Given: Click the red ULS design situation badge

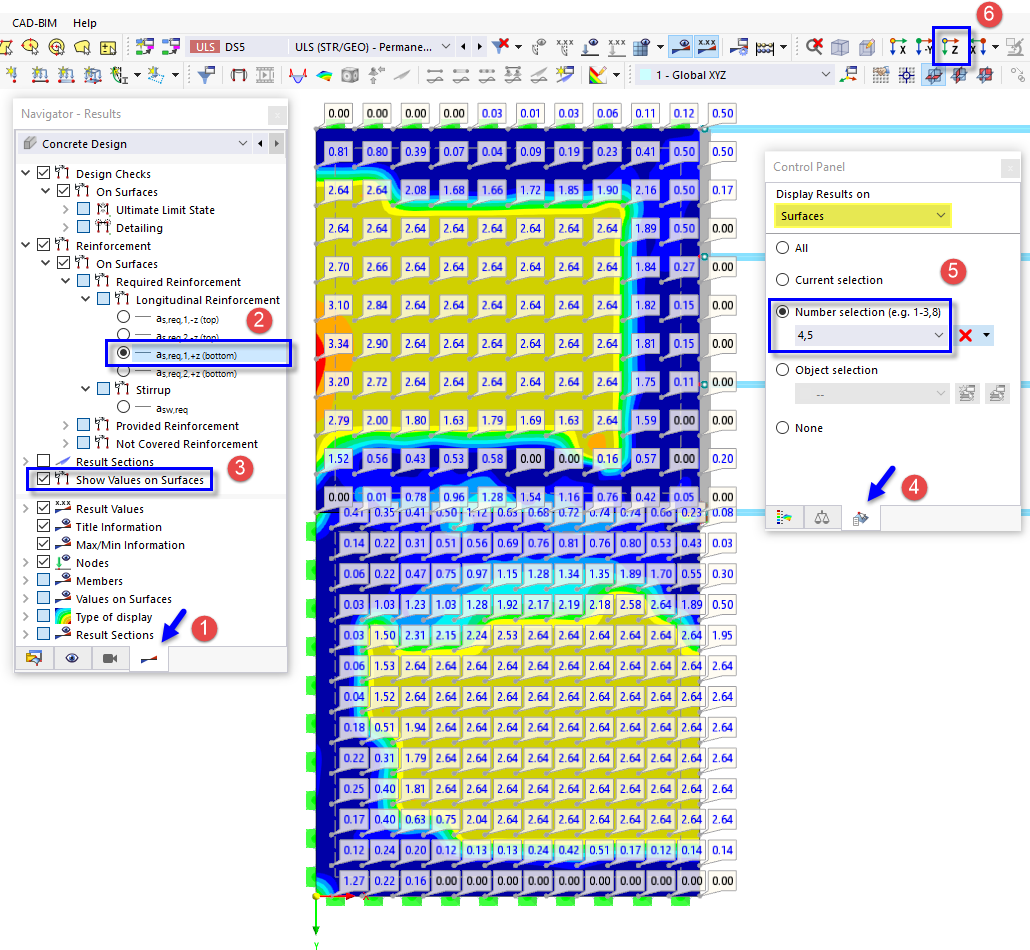Looking at the screenshot, I should (205, 47).
